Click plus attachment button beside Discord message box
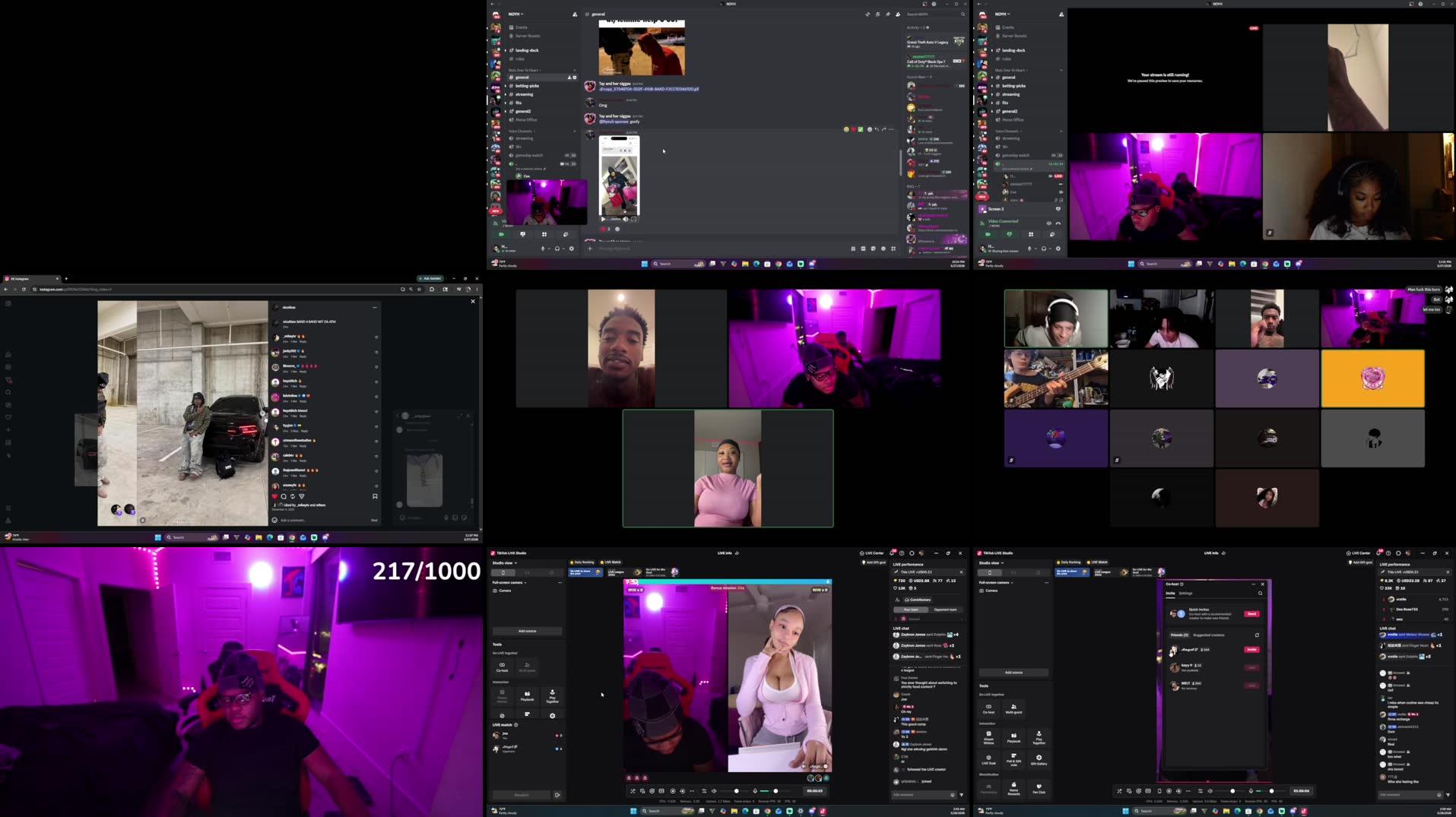This screenshot has height=817, width=1456. click(590, 249)
